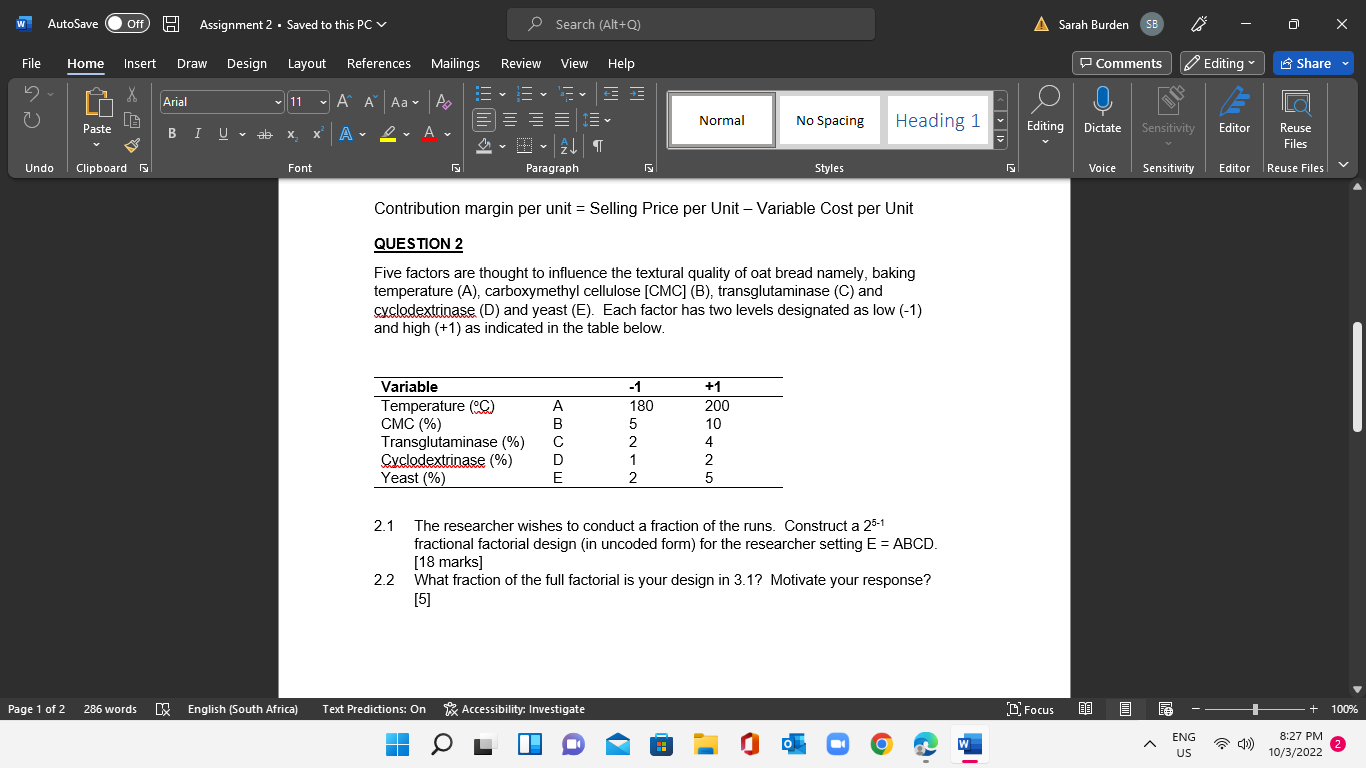
Task: Apply subscript formatting
Action: [291, 132]
